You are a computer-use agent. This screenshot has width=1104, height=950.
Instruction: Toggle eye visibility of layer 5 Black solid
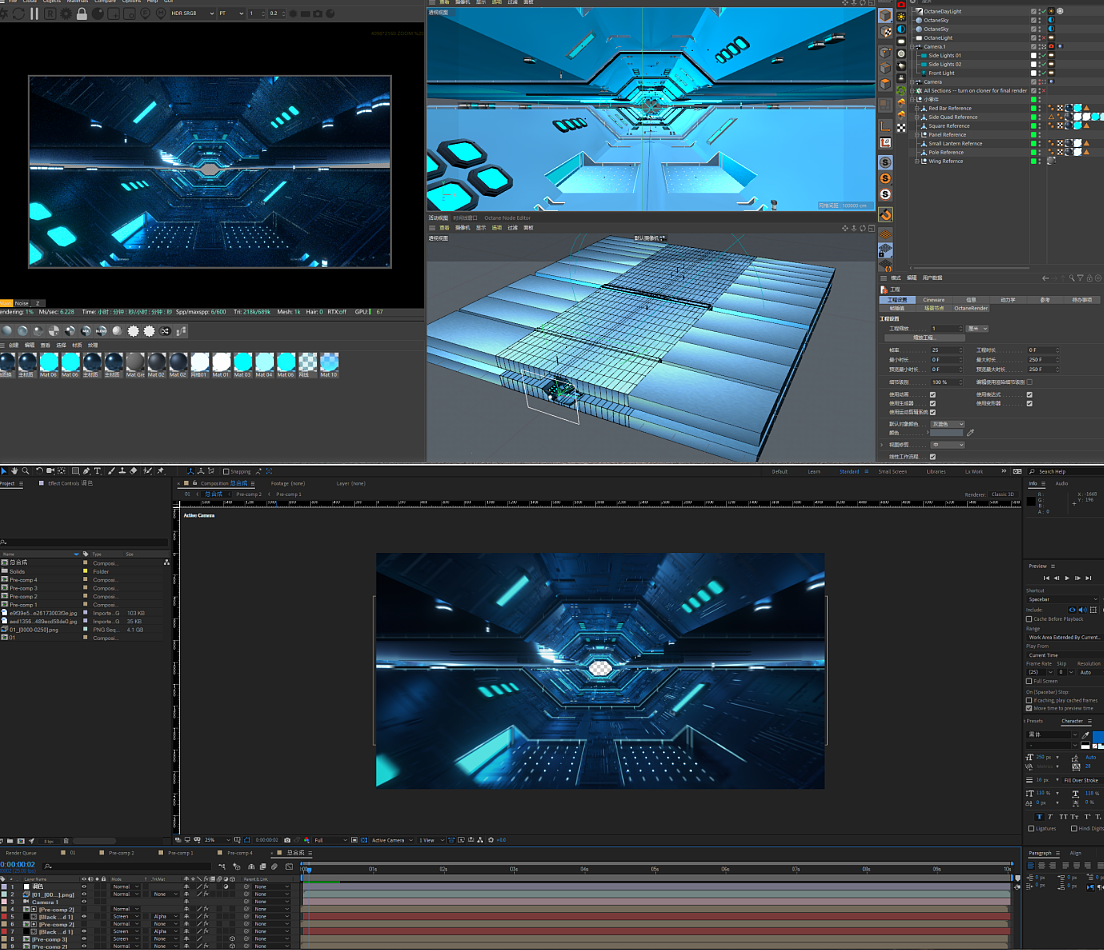[84, 916]
